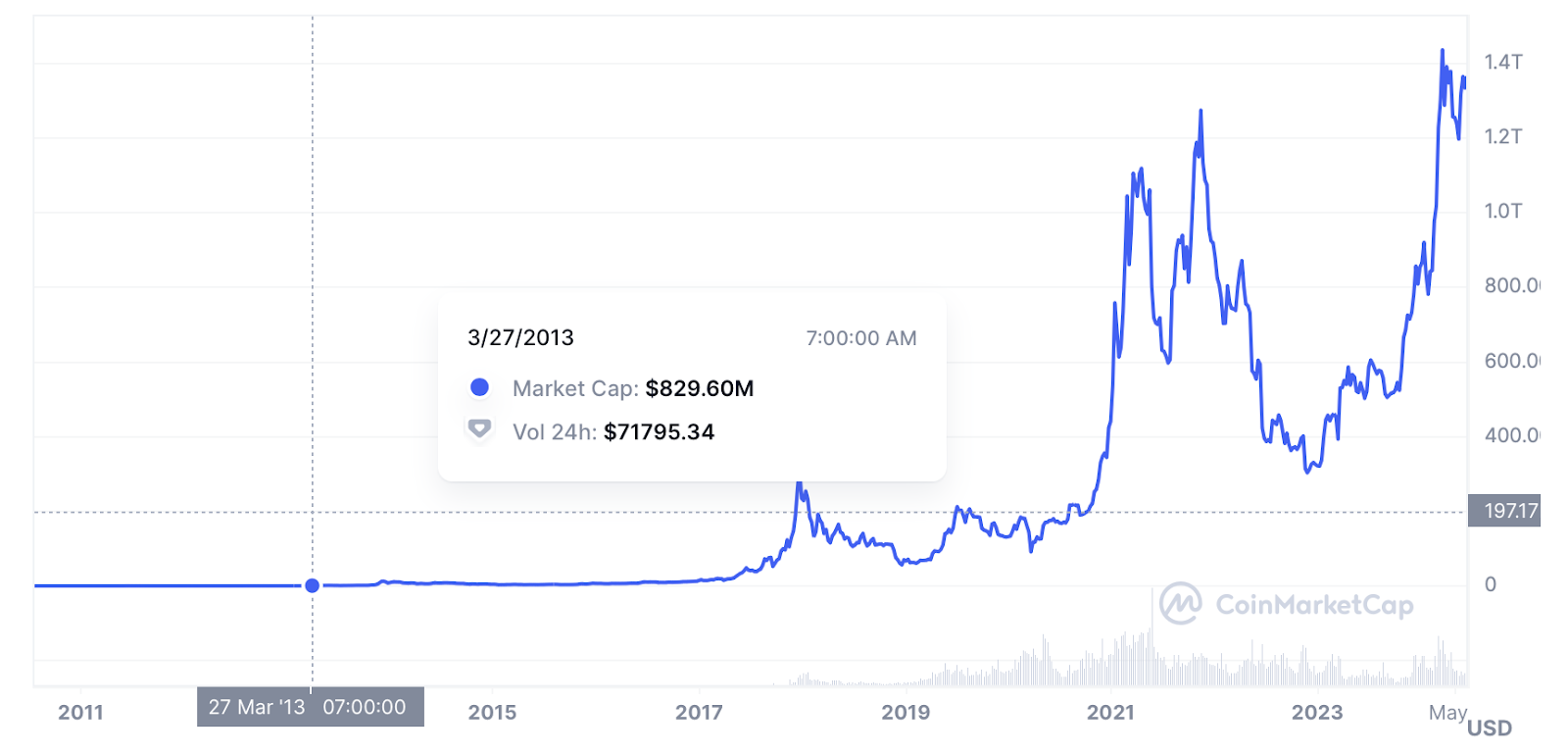This screenshot has width=1568, height=754.
Task: Click the 0 baseline label on the y-axis
Action: [x=1491, y=584]
